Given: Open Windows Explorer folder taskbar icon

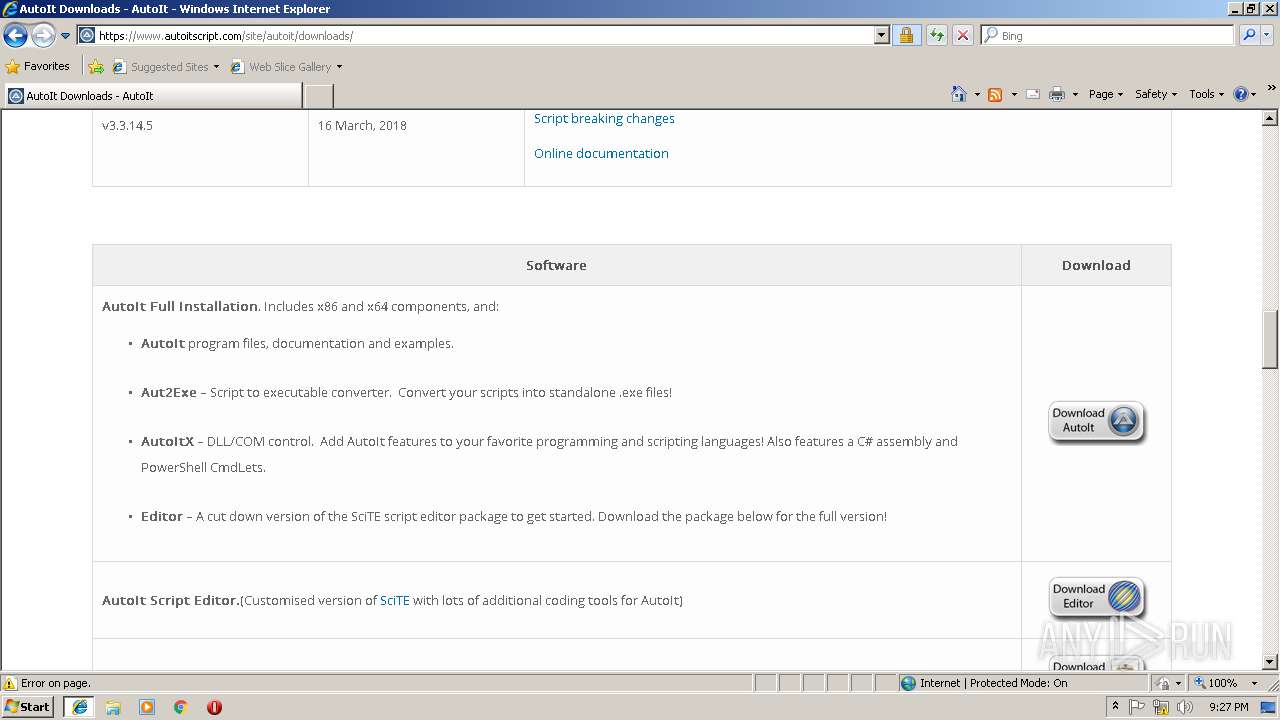Looking at the screenshot, I should click(113, 707).
